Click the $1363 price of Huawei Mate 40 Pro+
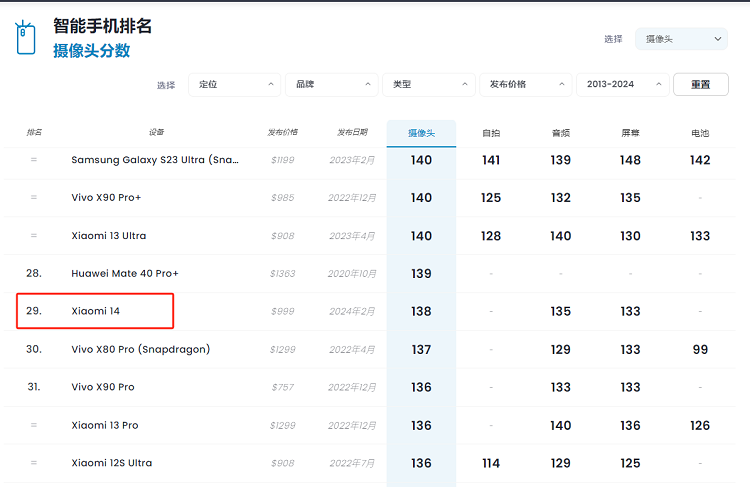The image size is (750, 487). coord(283,274)
